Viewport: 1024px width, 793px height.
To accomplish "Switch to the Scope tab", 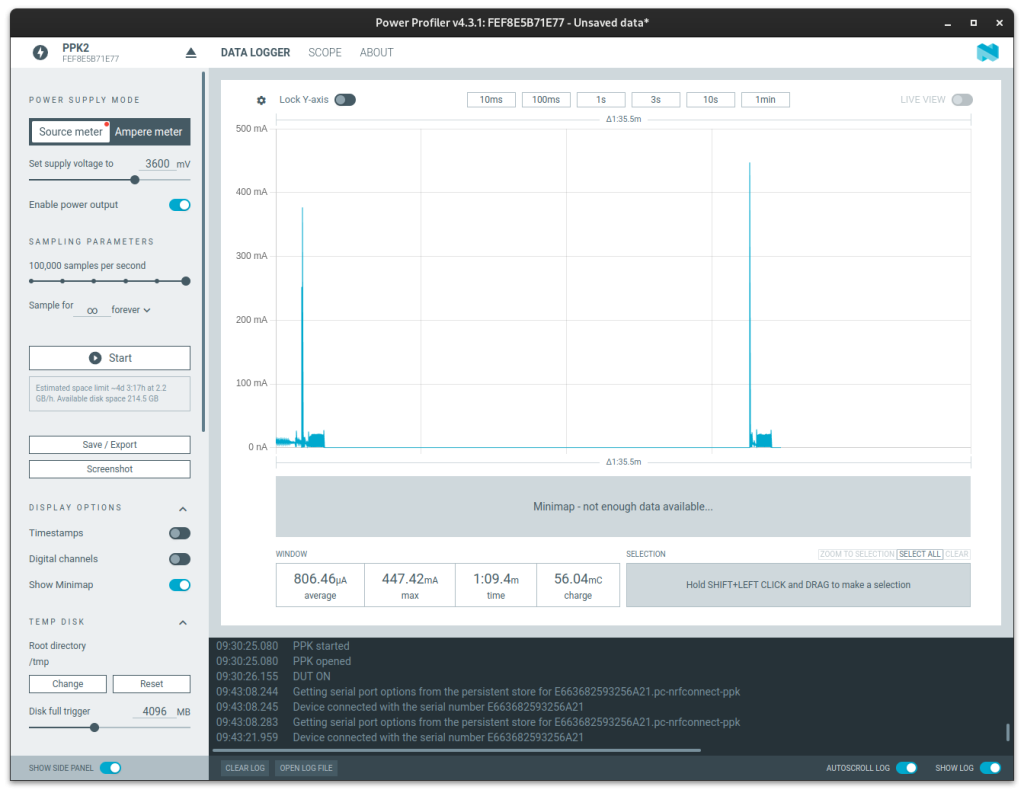I will click(x=325, y=53).
